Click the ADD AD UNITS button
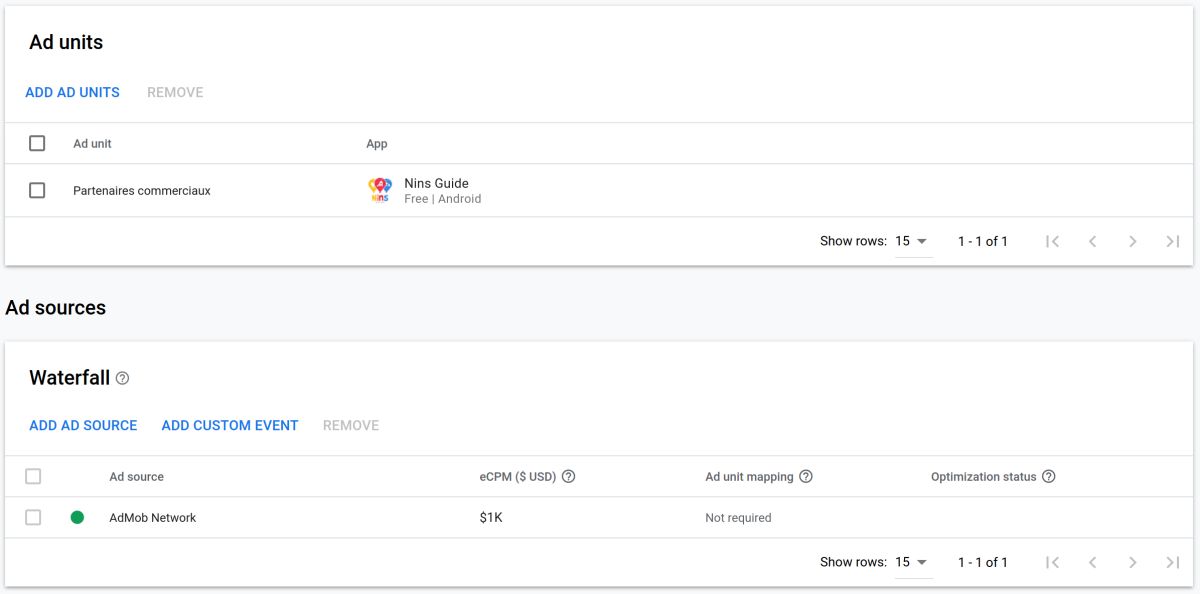1200x594 pixels. tap(72, 92)
